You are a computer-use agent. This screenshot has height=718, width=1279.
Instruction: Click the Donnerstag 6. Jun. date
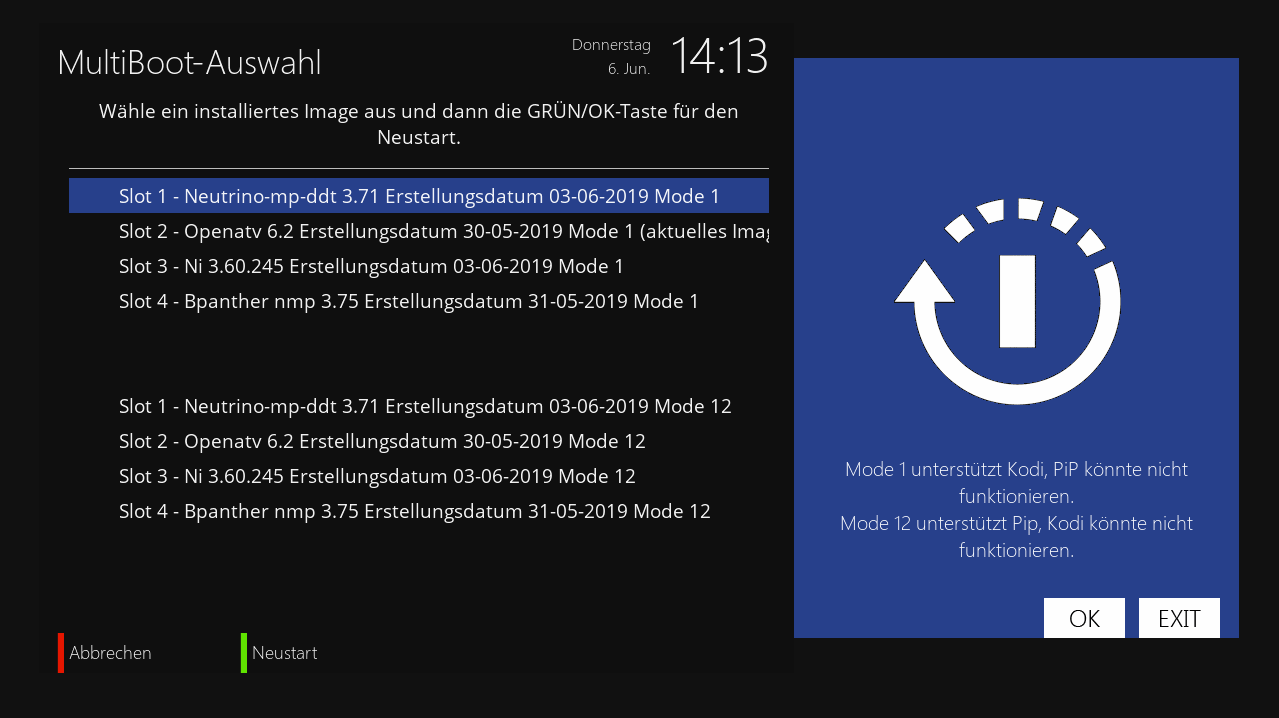point(611,57)
